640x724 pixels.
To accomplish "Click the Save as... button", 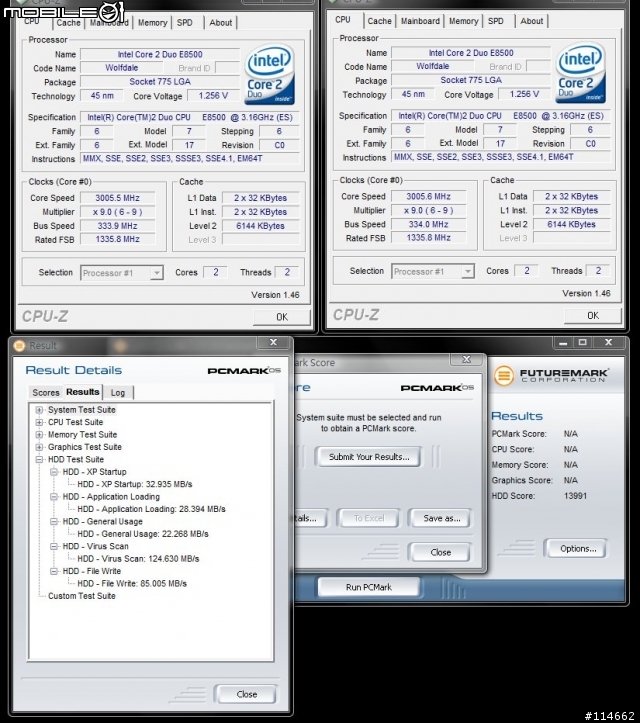I will 441,519.
